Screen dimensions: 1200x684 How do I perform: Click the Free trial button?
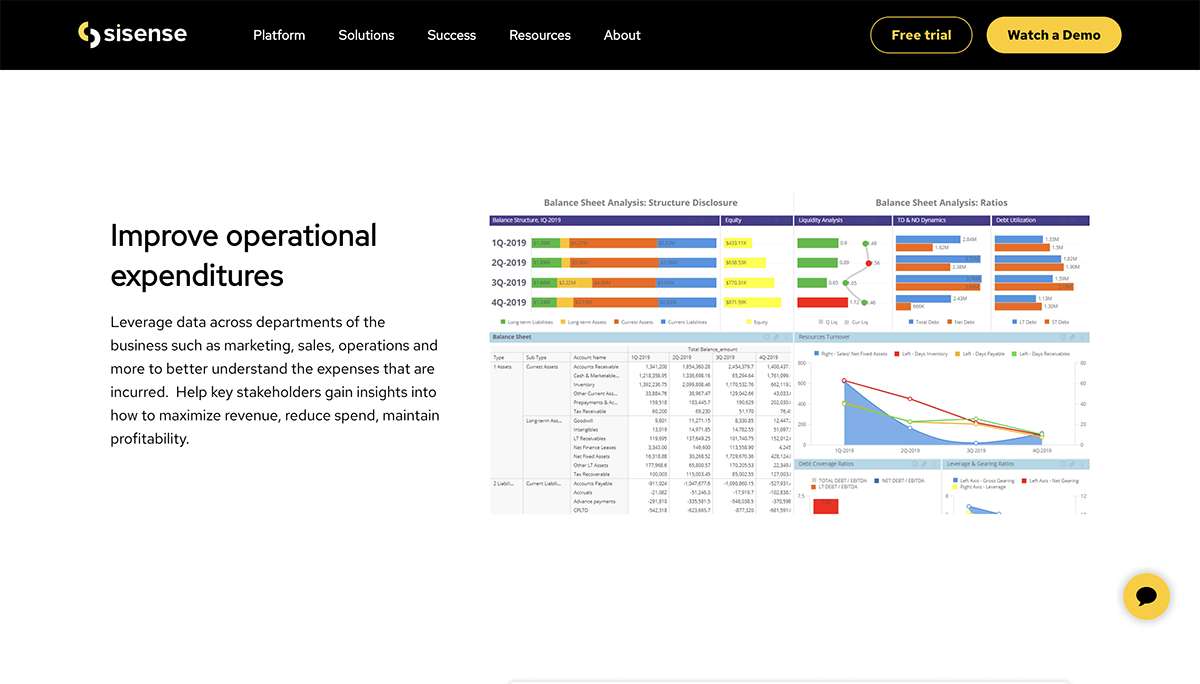point(921,35)
